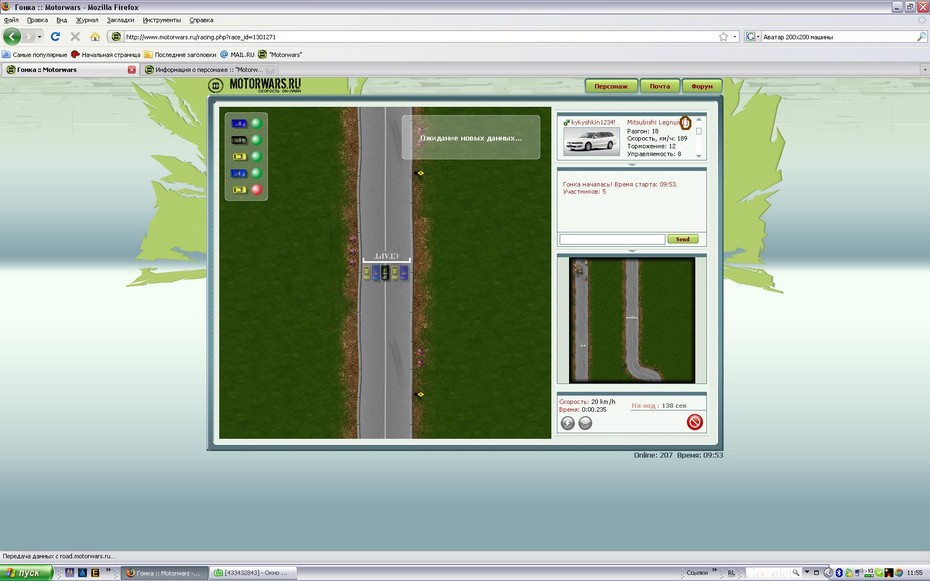This screenshot has height=581, width=930.
Task: Click the red exit race icon
Action: (695, 422)
